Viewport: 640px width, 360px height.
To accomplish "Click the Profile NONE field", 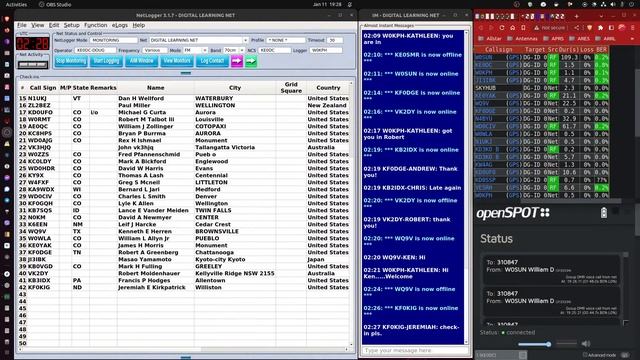I will pos(286,40).
